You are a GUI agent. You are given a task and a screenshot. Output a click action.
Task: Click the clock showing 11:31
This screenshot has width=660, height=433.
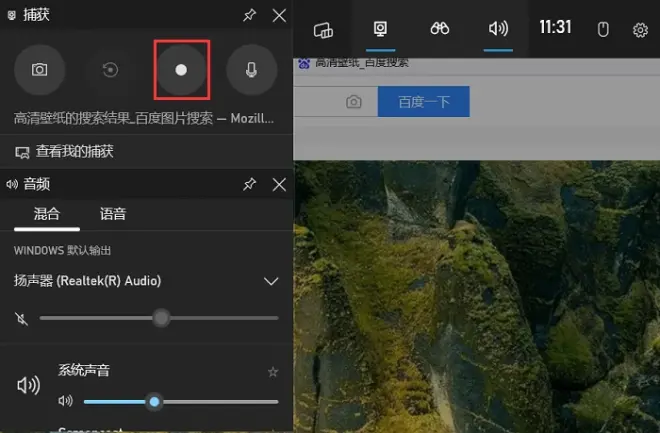(x=556, y=27)
